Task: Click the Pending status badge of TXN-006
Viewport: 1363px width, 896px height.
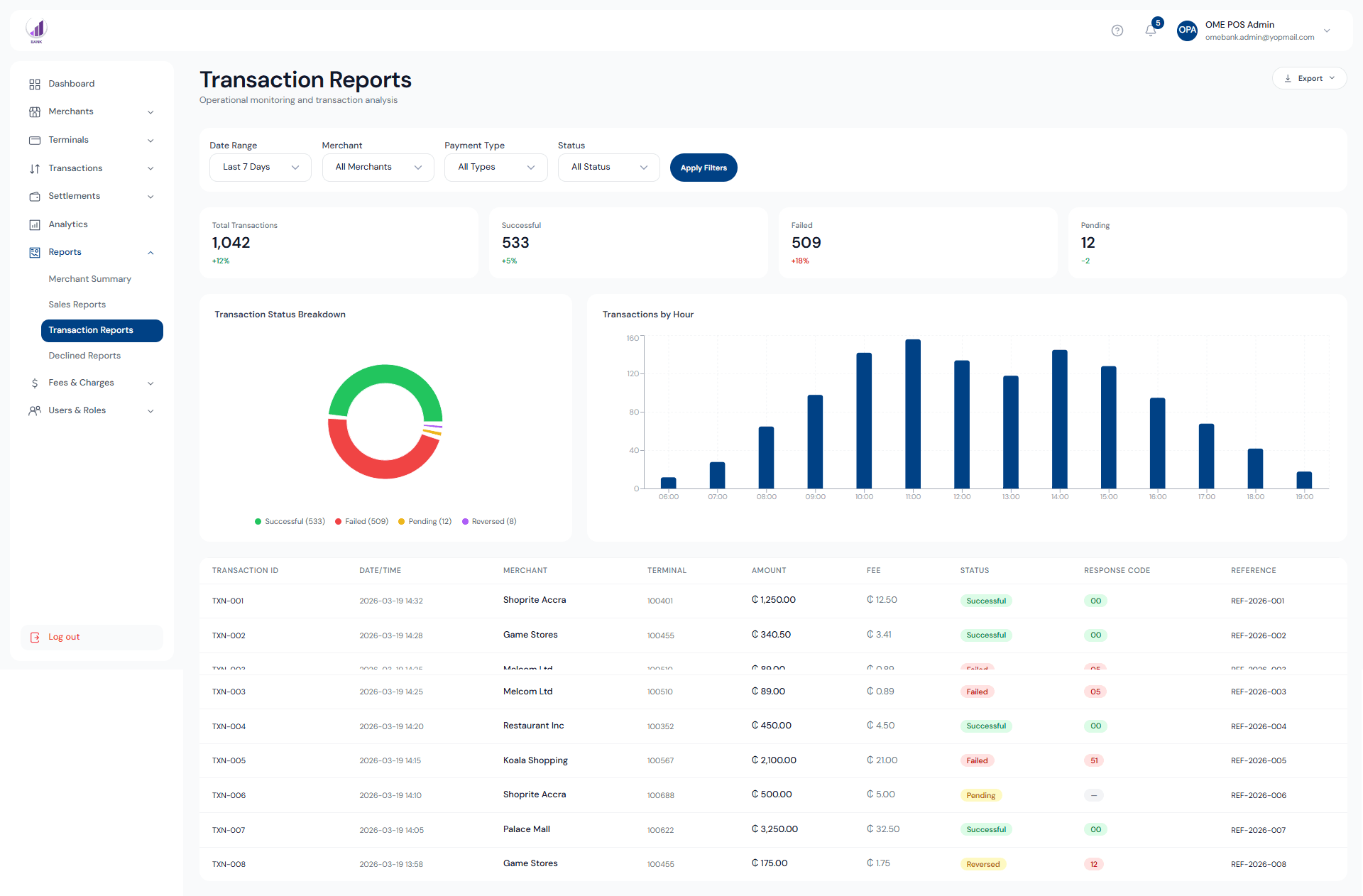Action: coord(980,796)
